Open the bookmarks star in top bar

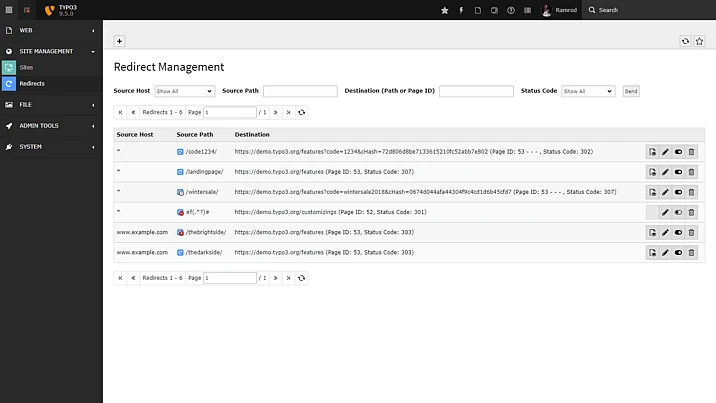[x=445, y=10]
